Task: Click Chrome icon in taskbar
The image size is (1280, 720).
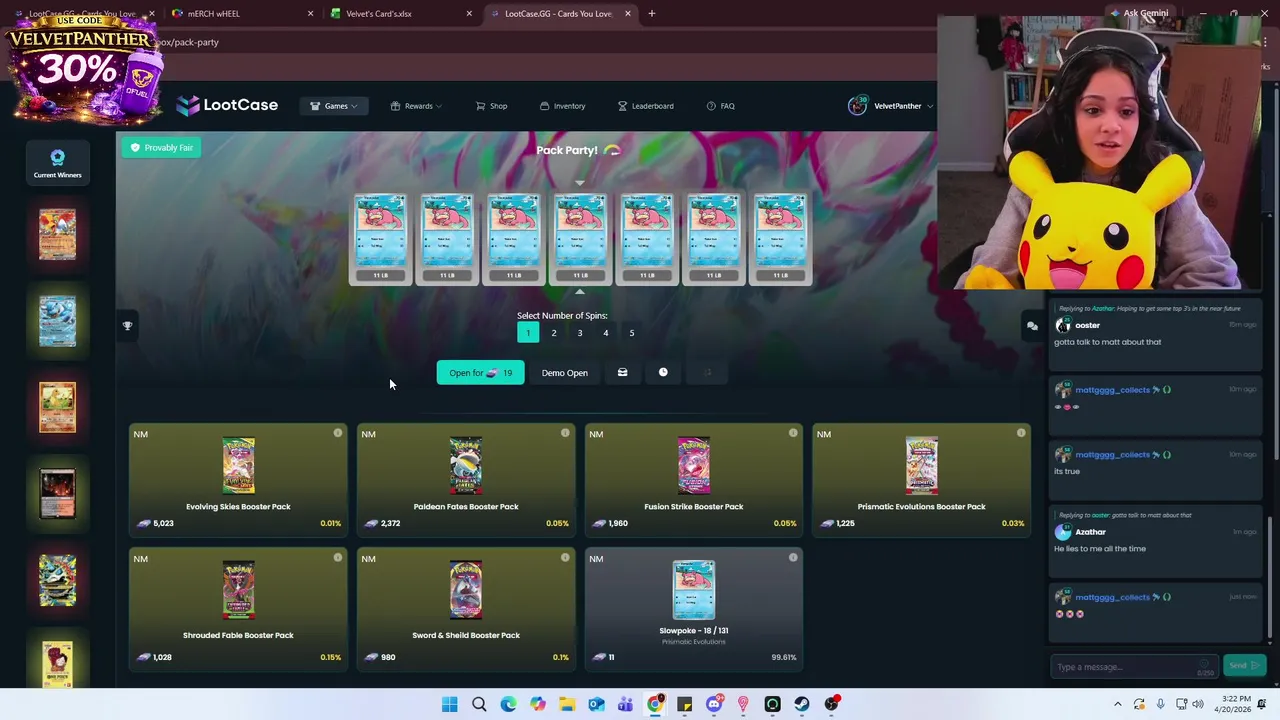Action: pyautogui.click(x=655, y=704)
